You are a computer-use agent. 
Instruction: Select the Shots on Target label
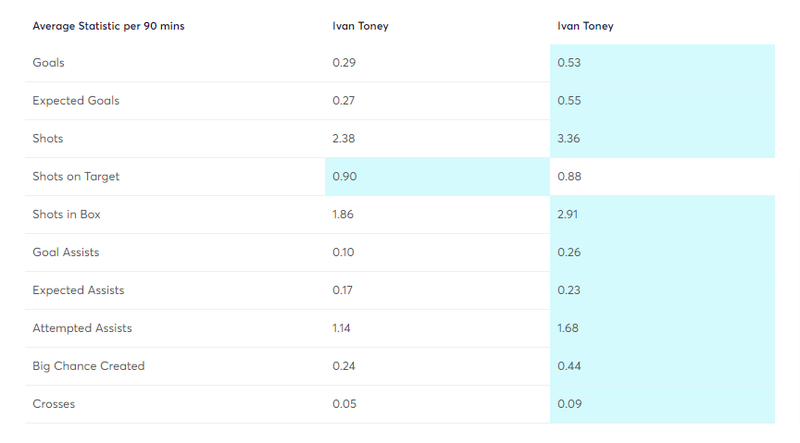(x=76, y=177)
